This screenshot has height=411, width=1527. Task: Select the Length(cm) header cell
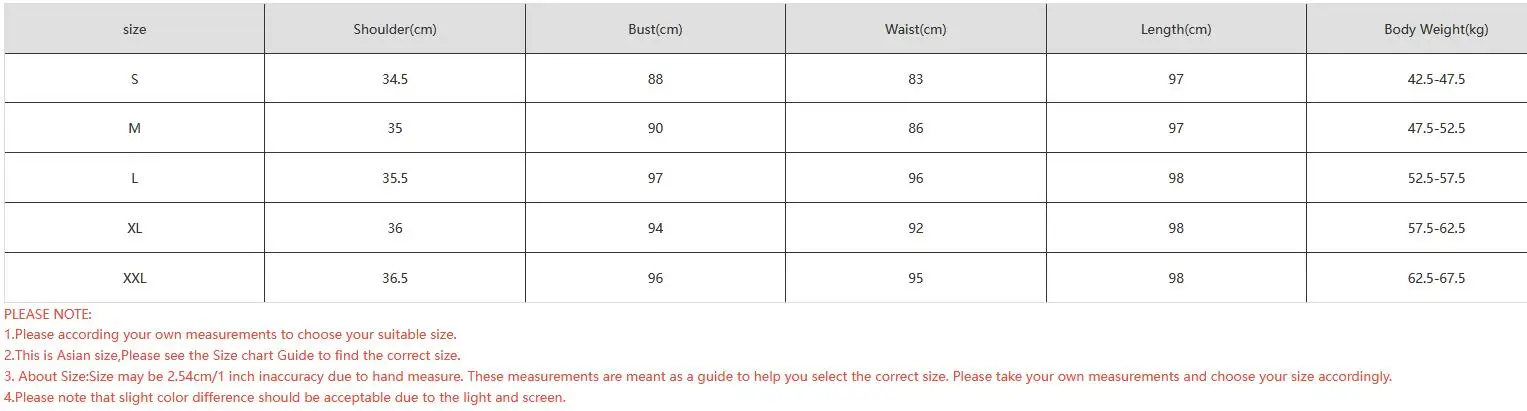point(1176,30)
